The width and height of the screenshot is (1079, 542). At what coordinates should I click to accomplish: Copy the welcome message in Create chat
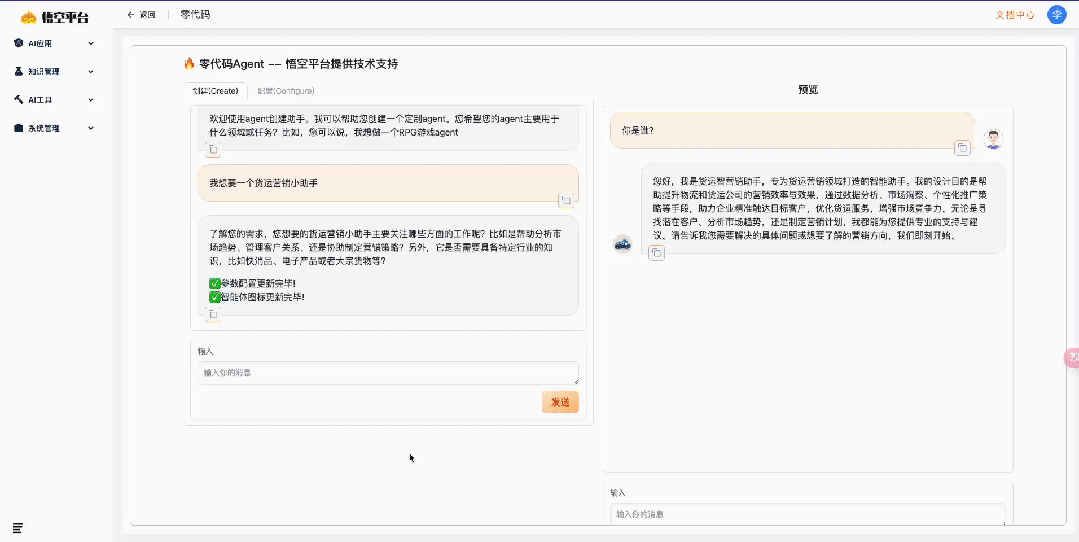click(x=213, y=149)
